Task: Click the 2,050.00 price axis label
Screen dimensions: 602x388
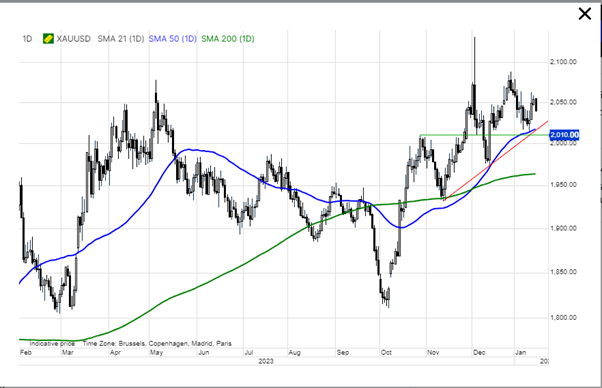Action: click(x=563, y=102)
